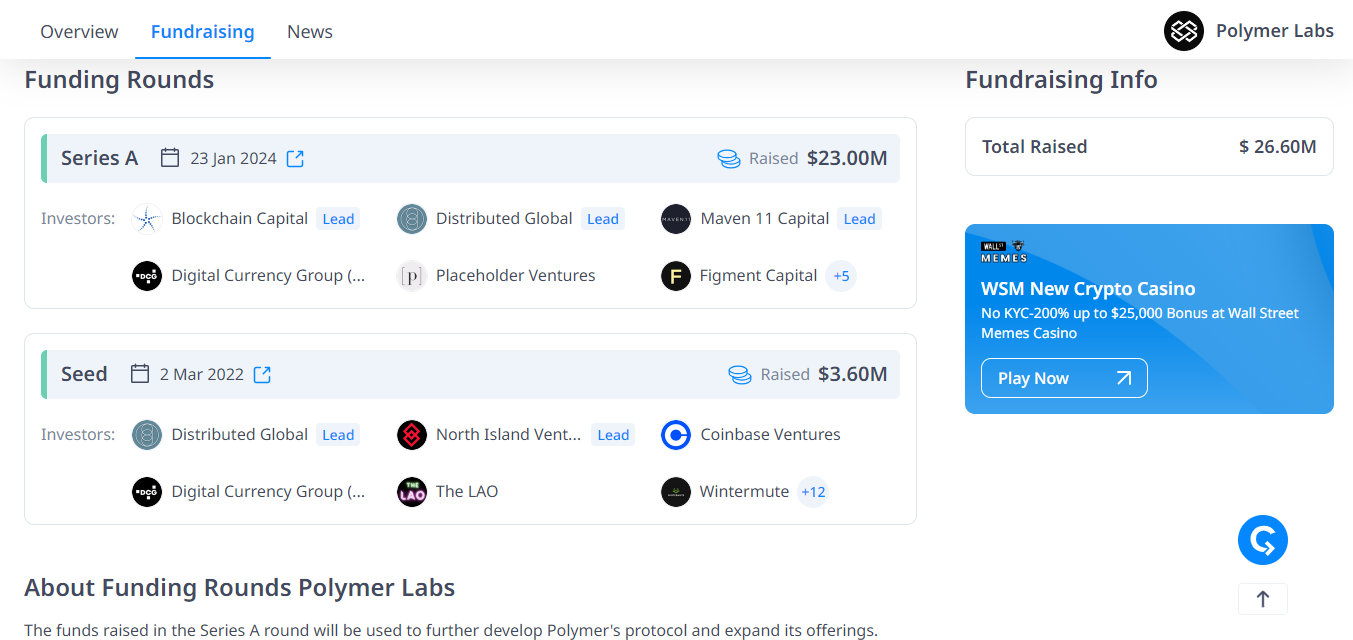Image resolution: width=1353 pixels, height=640 pixels.
Task: Click the Wintermute logo
Action: coord(676,492)
